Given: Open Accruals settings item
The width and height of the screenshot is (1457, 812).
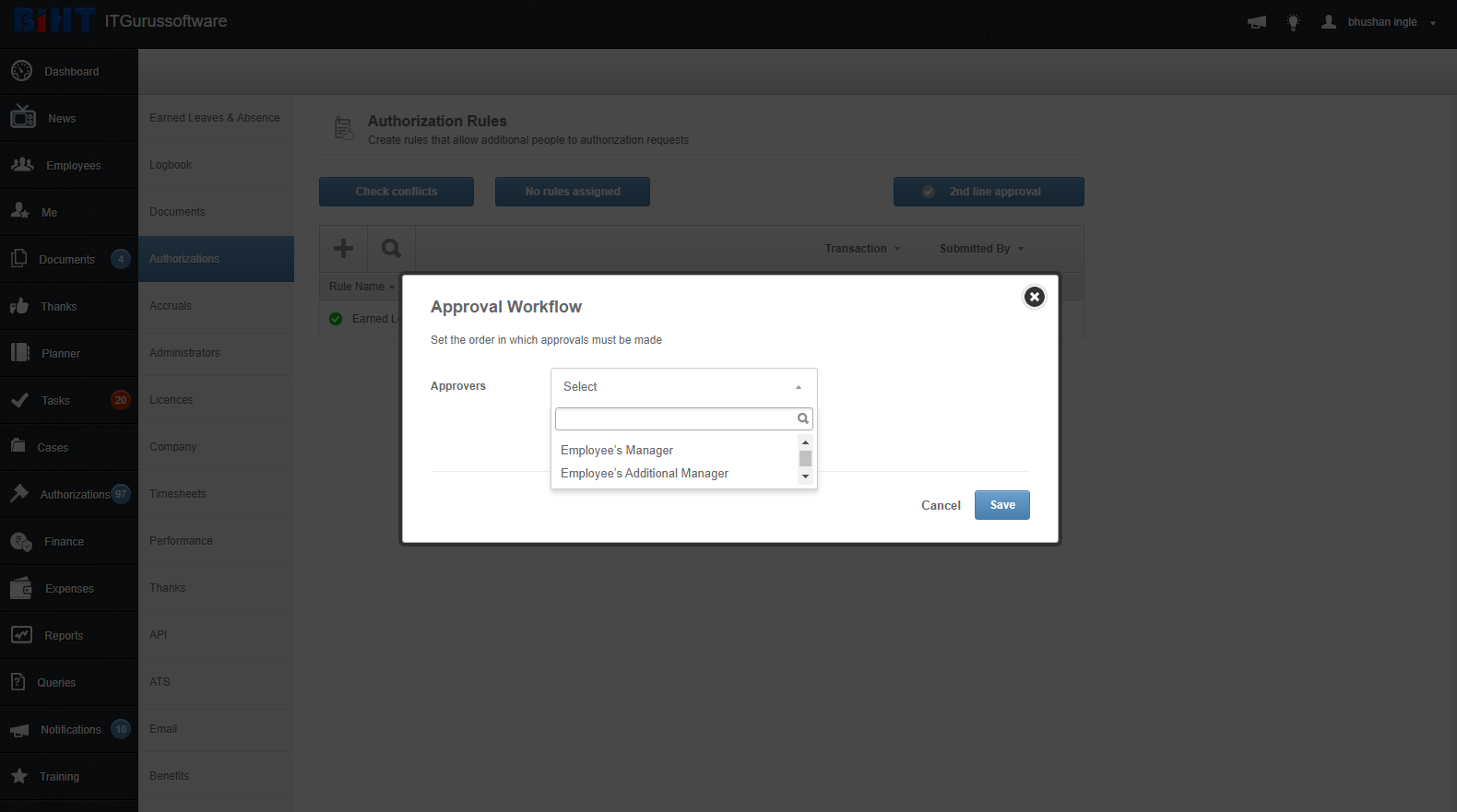Looking at the screenshot, I should pyautogui.click(x=216, y=305).
